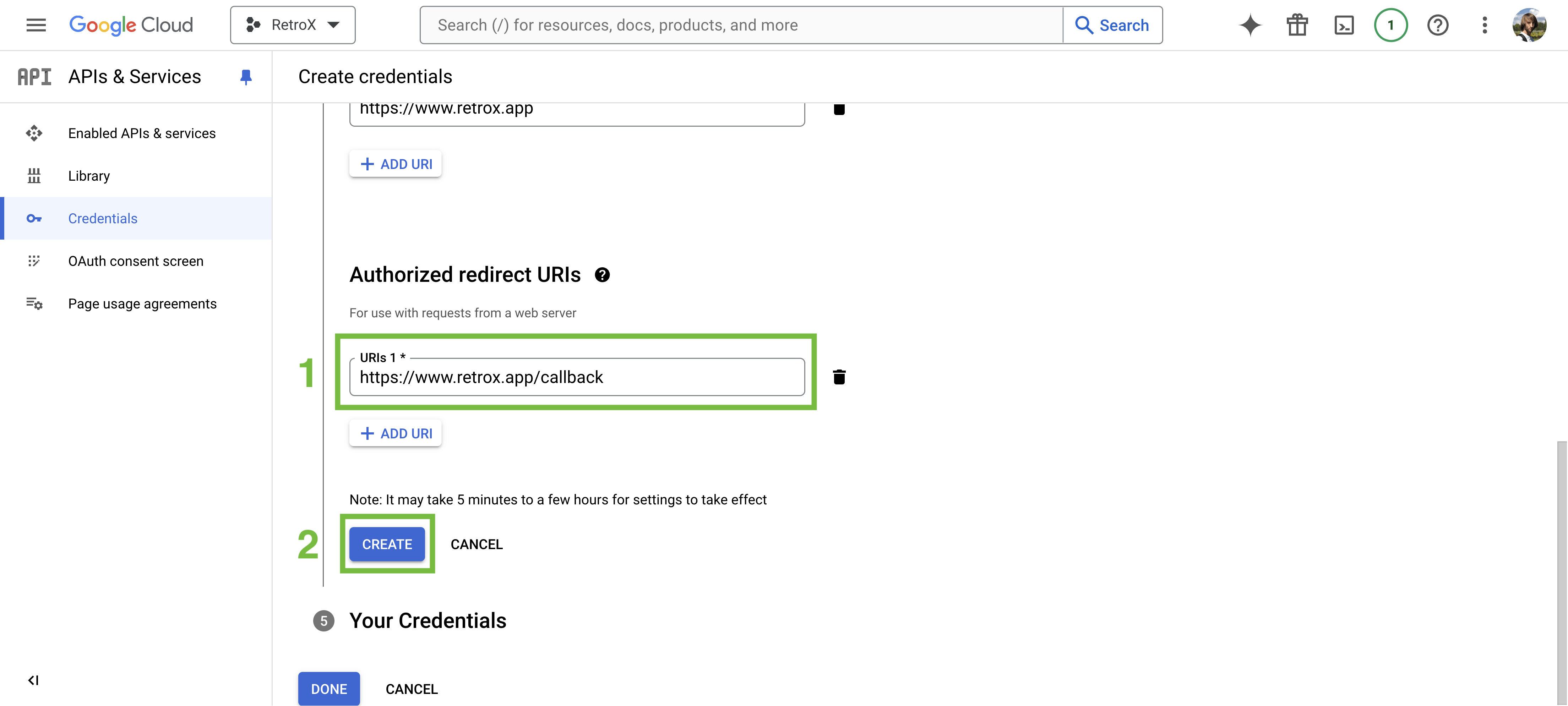
Task: Open the RetroX project selector dropdown
Action: tap(293, 25)
